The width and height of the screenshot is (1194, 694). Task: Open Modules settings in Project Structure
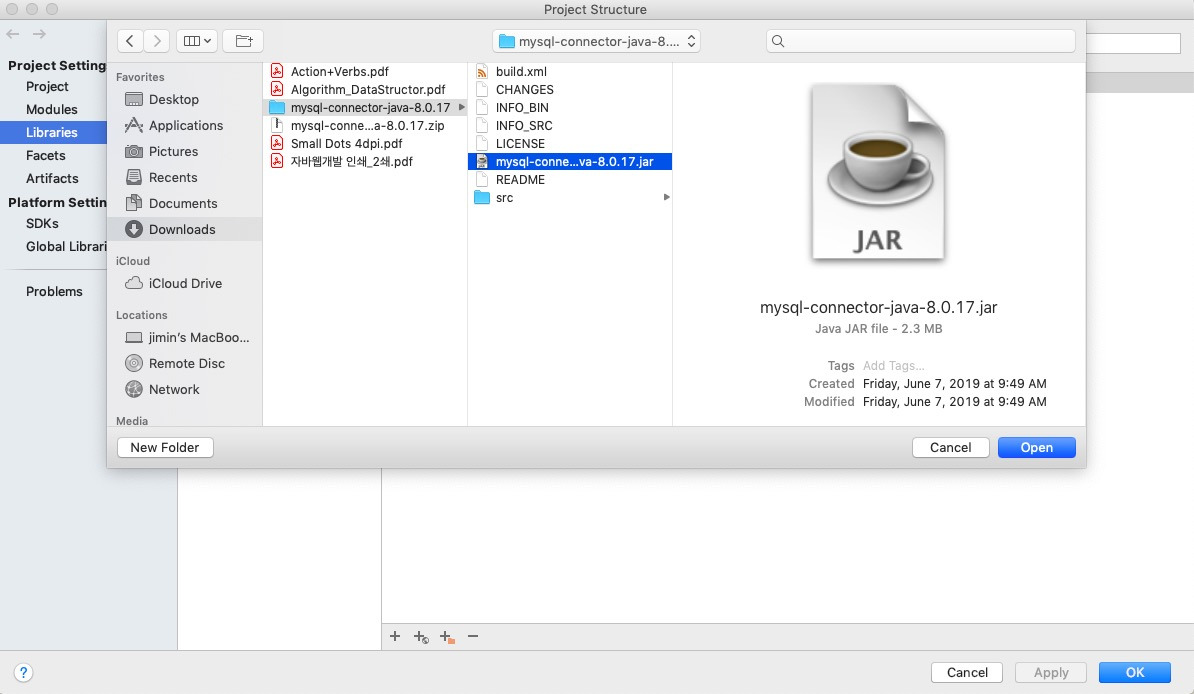pyautogui.click(x=52, y=110)
